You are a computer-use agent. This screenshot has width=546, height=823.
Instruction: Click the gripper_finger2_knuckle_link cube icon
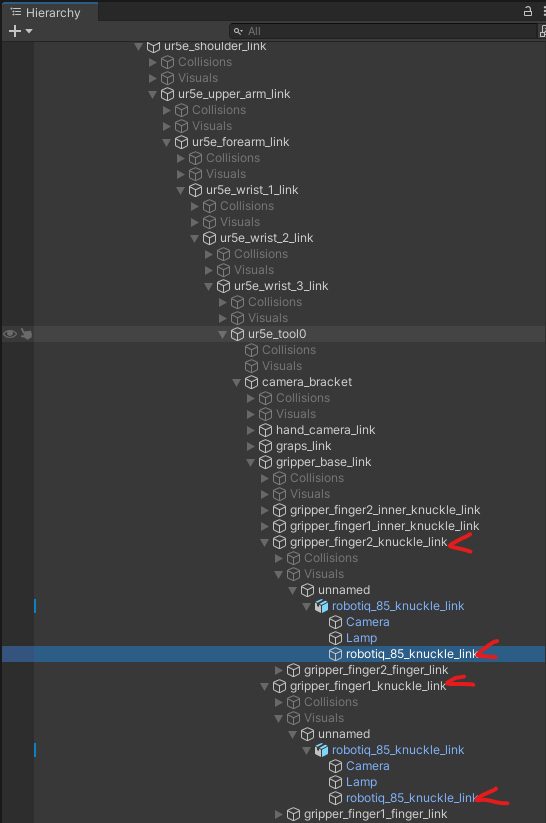(x=280, y=542)
